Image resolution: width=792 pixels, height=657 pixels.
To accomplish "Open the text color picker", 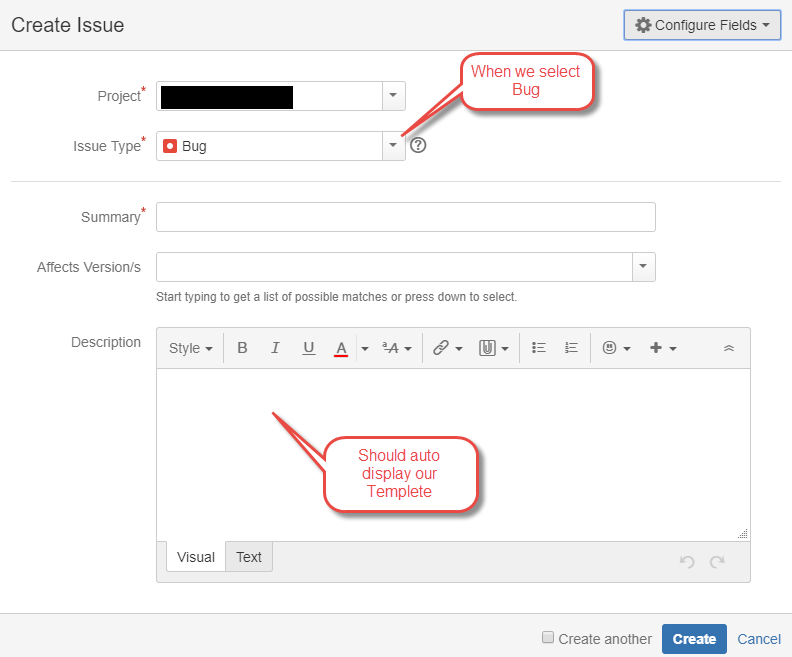I will 341,348.
